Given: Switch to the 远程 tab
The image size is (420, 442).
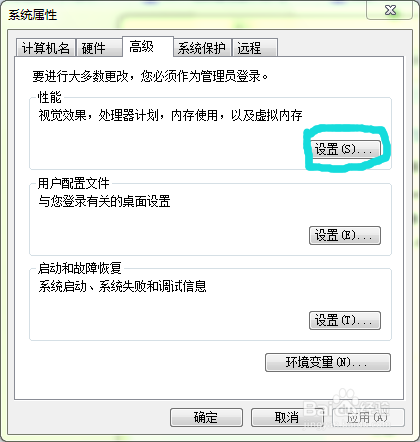Looking at the screenshot, I should tap(255, 48).
